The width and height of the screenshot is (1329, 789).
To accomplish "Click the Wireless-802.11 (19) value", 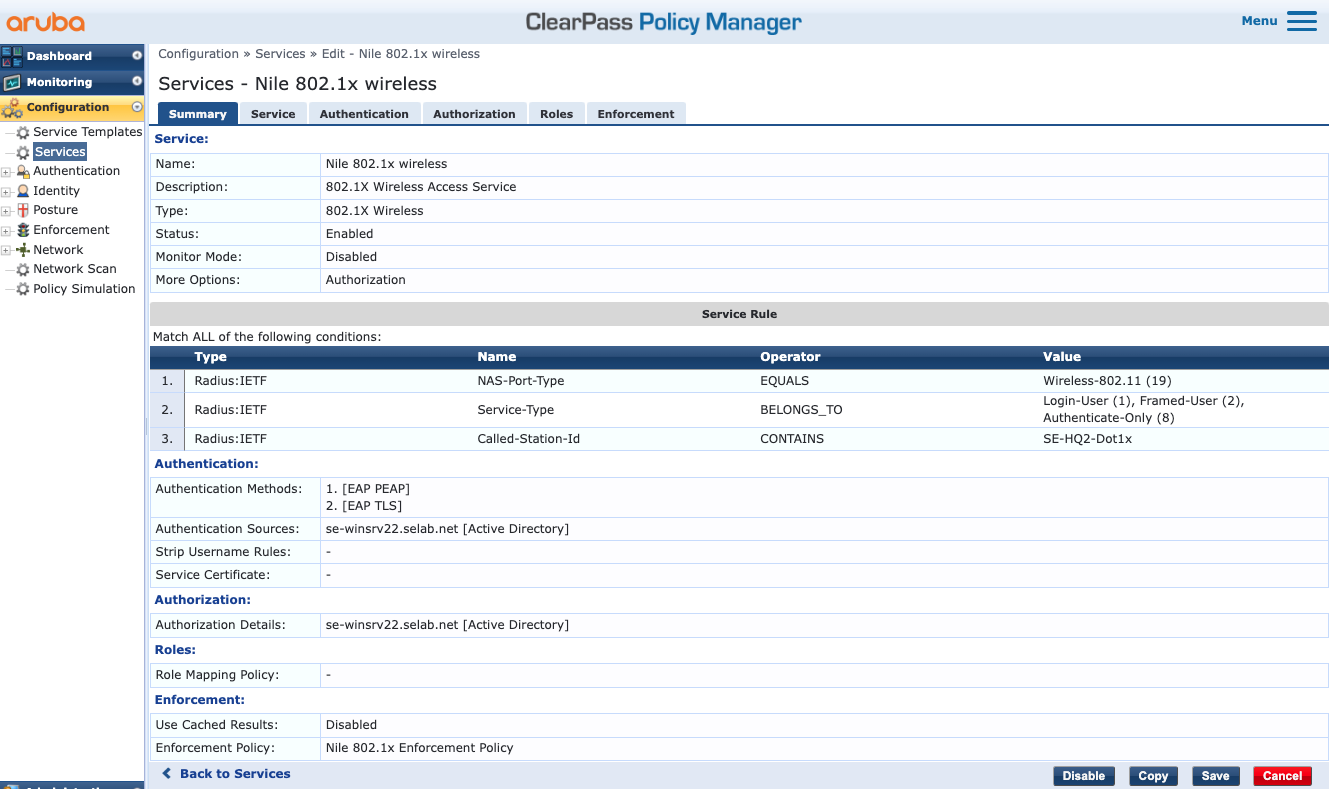I will (1107, 381).
